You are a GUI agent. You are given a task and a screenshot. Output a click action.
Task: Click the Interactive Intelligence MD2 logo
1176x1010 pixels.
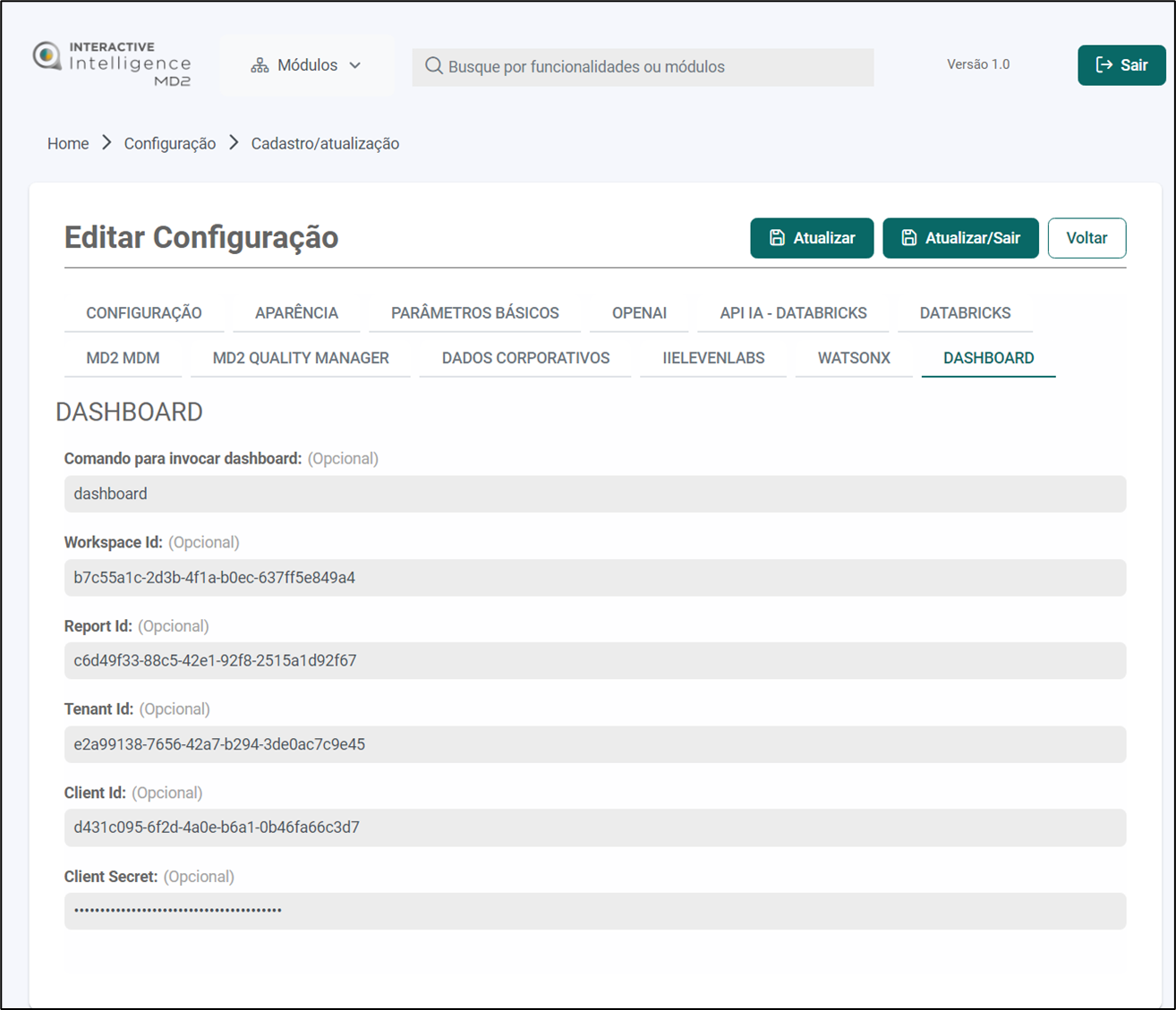[x=112, y=64]
